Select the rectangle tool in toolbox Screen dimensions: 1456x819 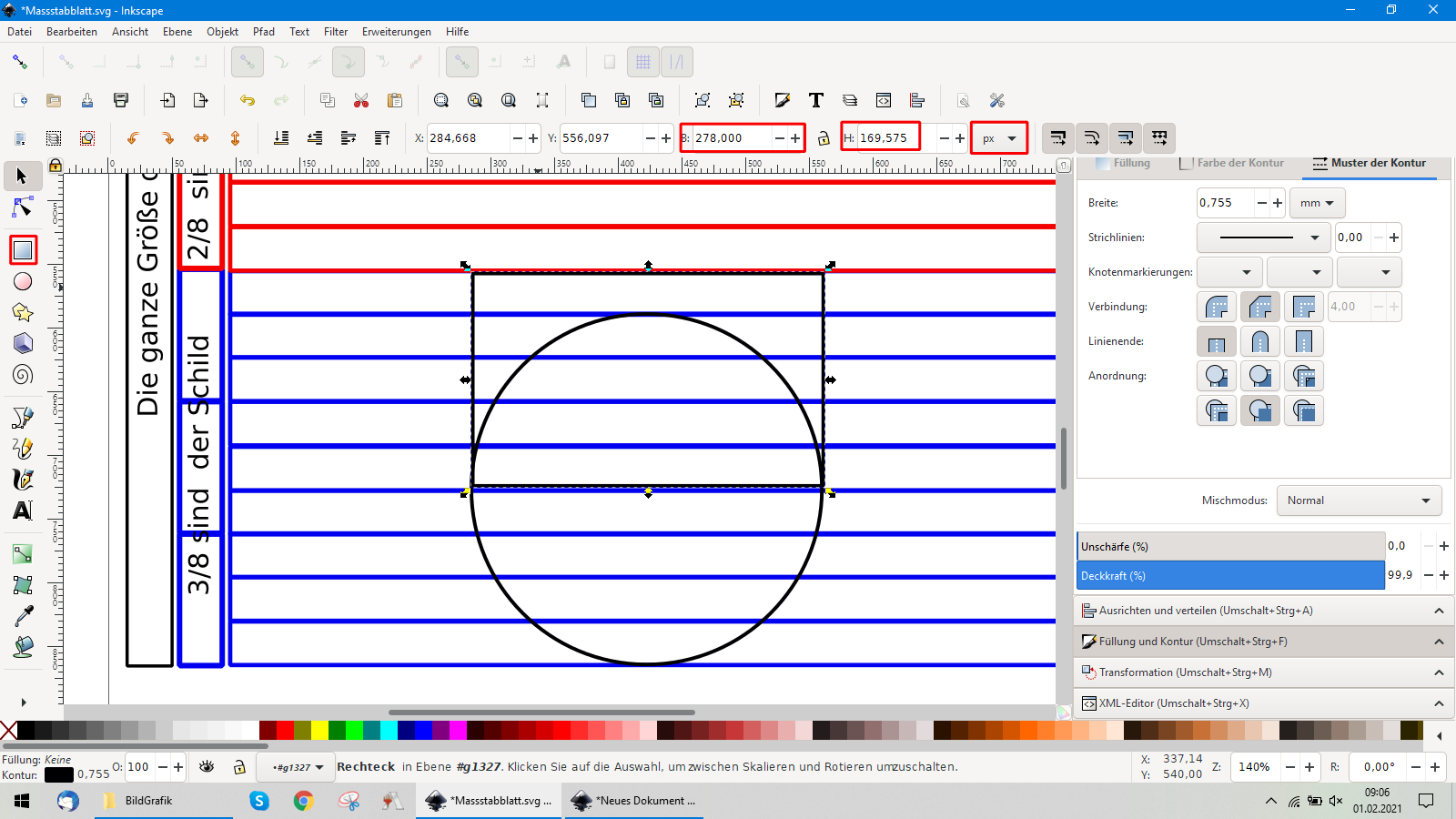(23, 250)
